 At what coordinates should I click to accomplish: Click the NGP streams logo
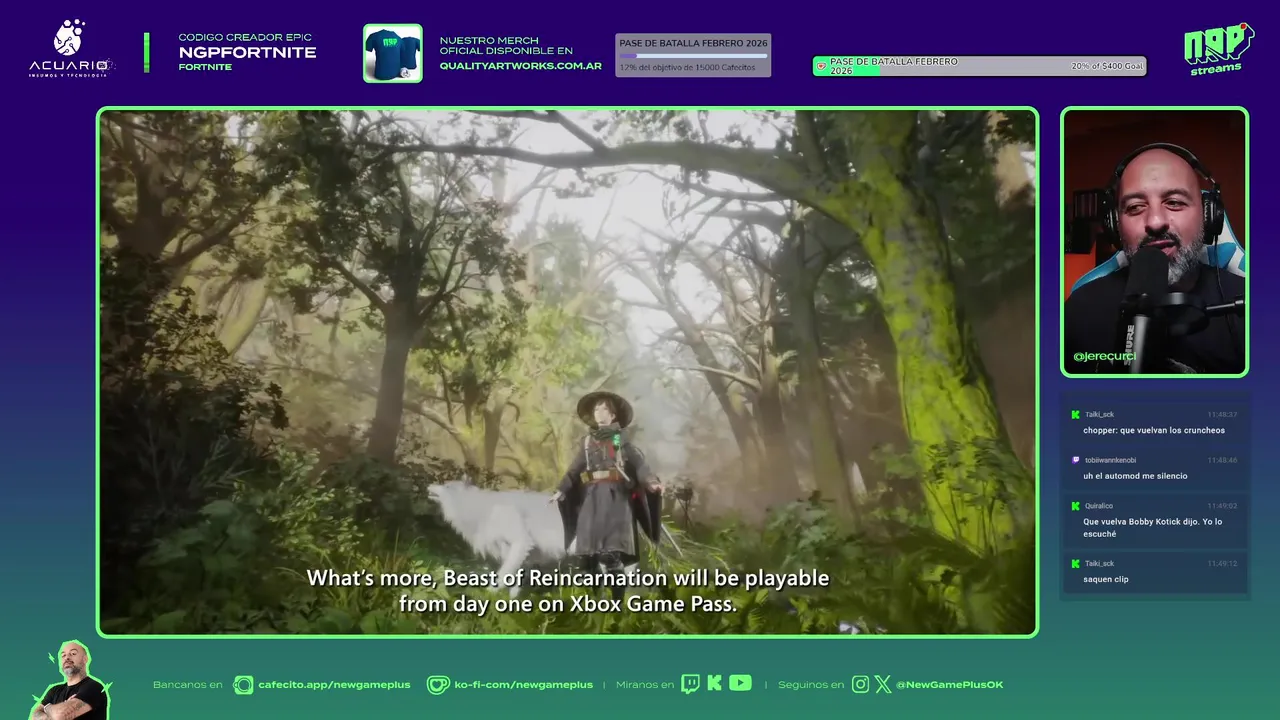(x=1218, y=49)
